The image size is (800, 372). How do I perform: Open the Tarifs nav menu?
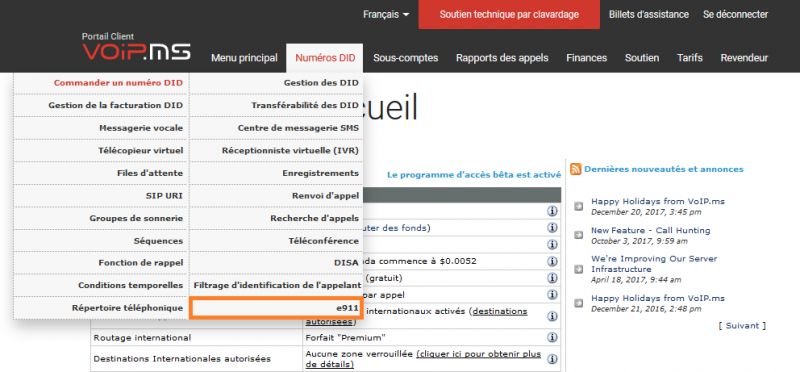(690, 58)
